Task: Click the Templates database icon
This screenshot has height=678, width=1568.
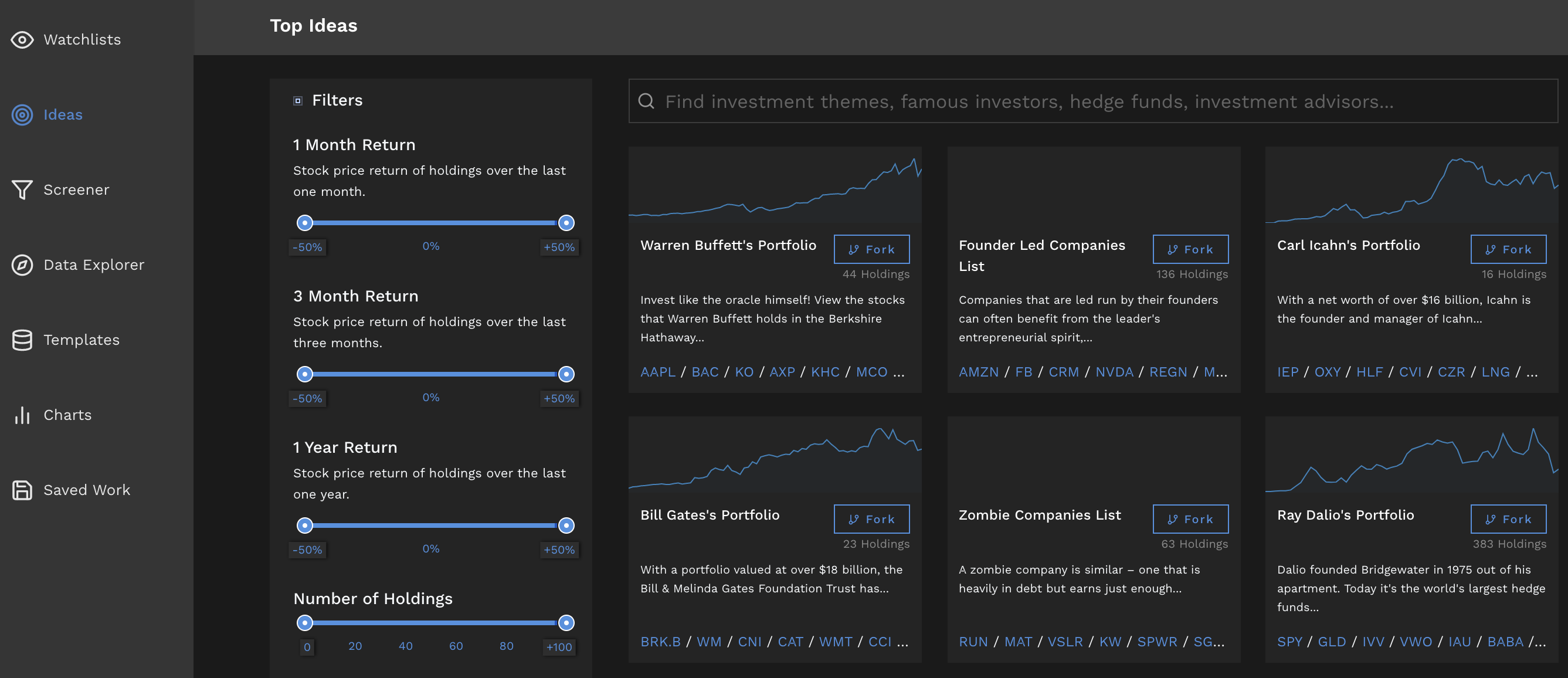Action: pos(22,340)
